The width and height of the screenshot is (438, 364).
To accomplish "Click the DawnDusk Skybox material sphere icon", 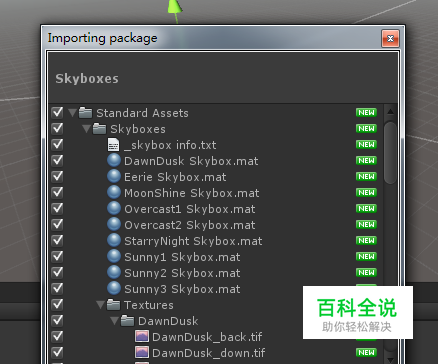I will 114,160.
